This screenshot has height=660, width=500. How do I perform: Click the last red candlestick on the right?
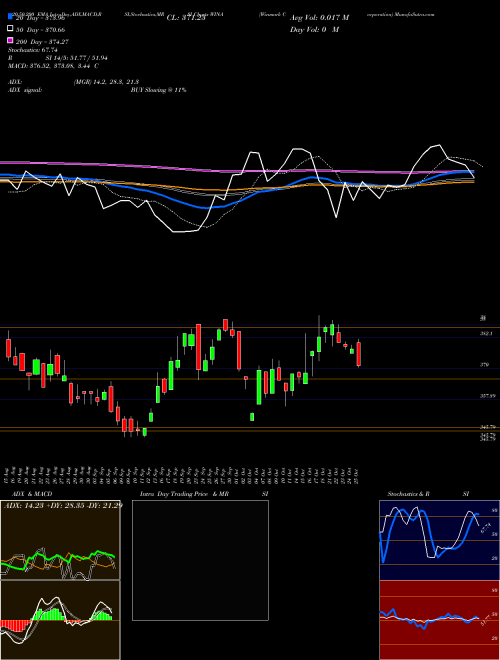coord(359,354)
